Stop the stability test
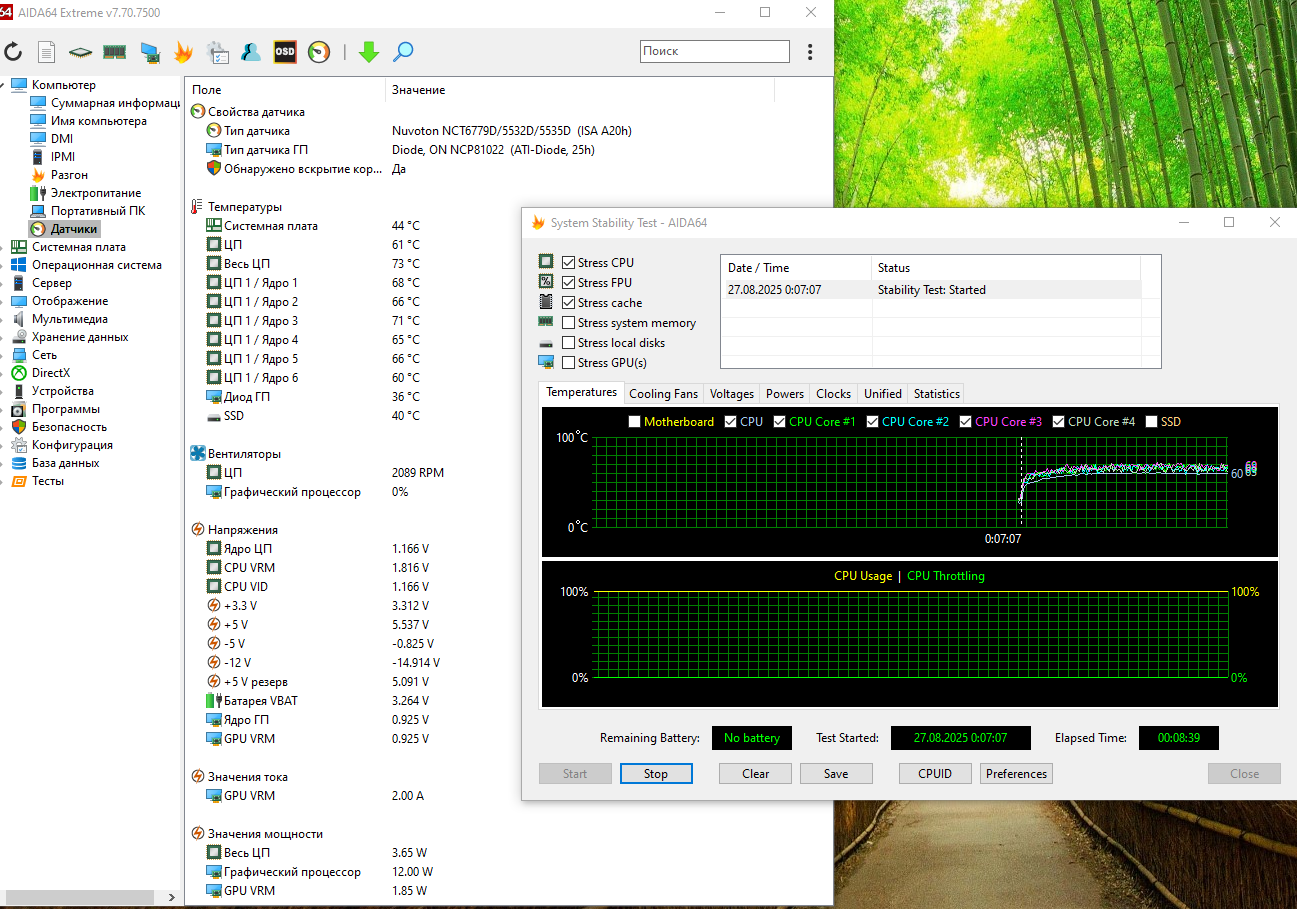The width and height of the screenshot is (1297, 909). coord(656,774)
